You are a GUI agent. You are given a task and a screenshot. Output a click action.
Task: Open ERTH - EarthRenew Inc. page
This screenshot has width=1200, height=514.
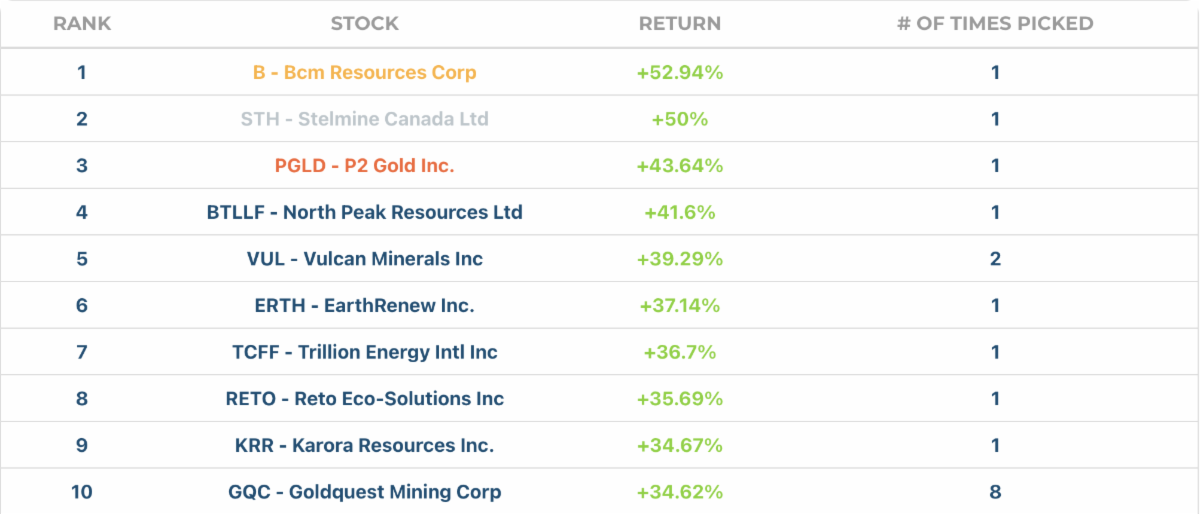pos(364,305)
